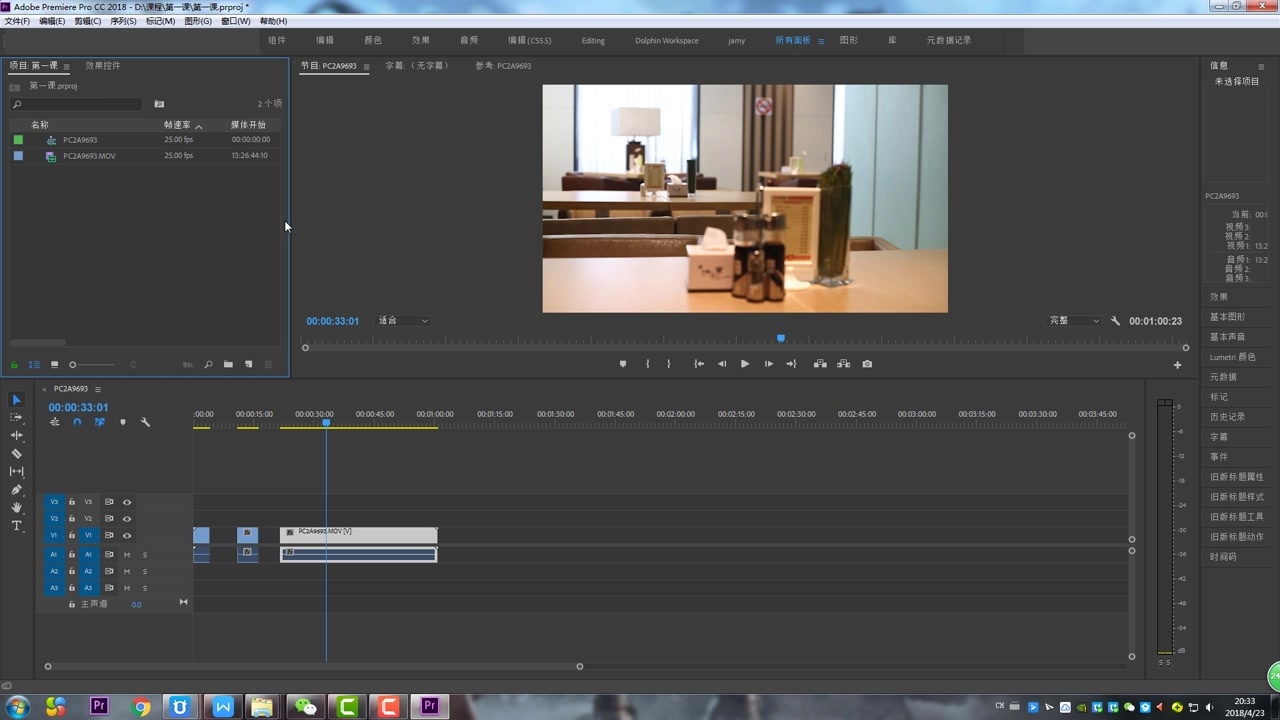Toggle V2 track output eye

point(127,519)
